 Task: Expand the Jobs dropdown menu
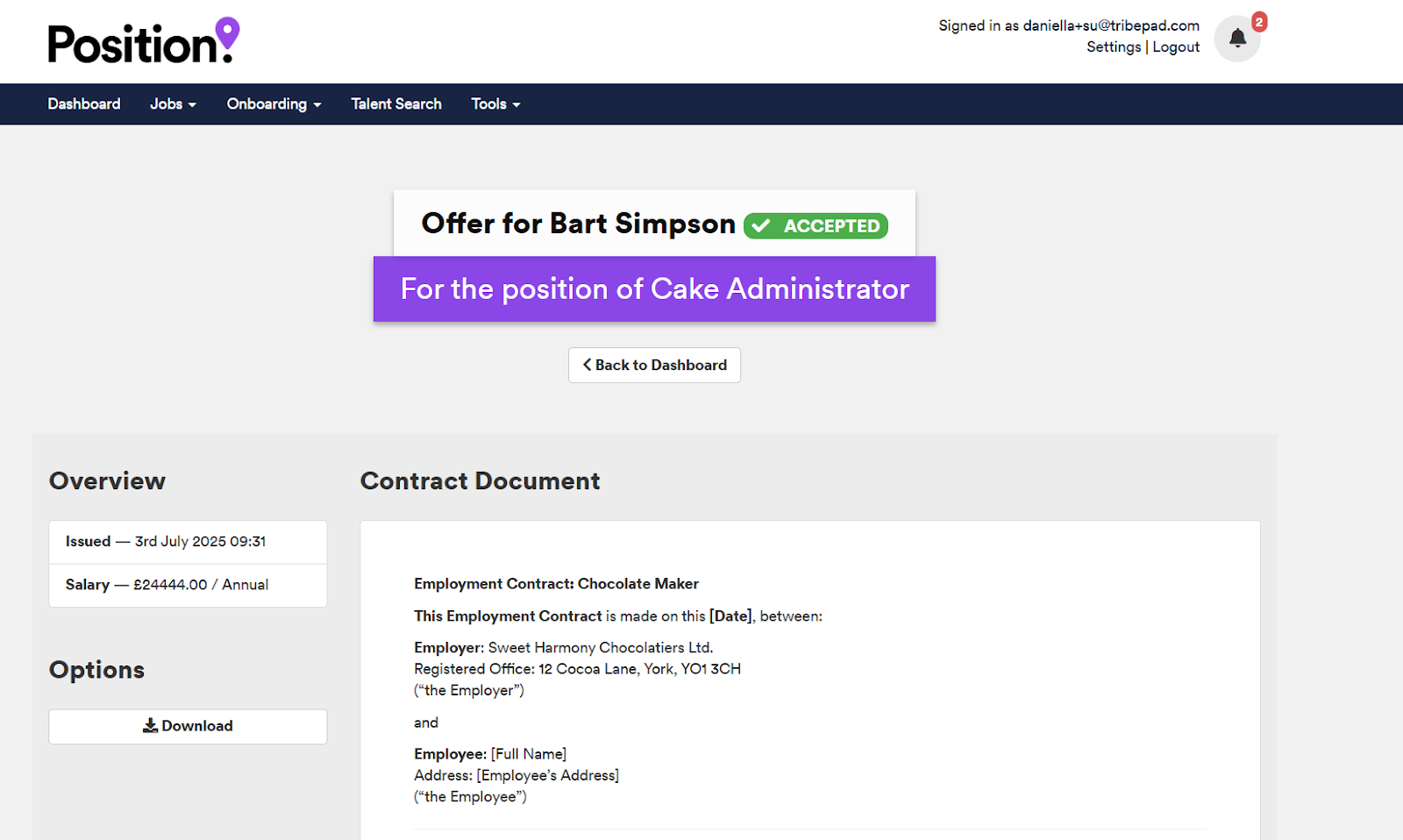173,104
